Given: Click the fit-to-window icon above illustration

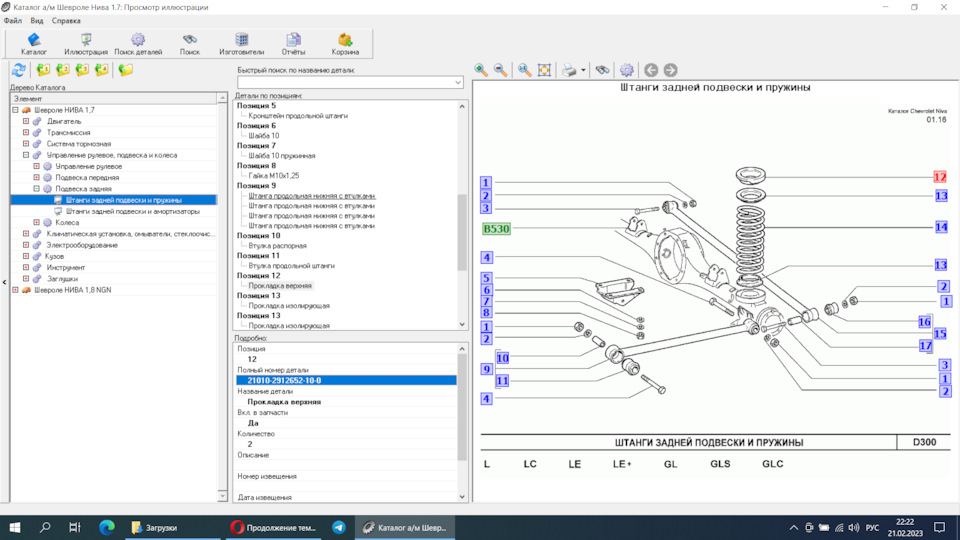Looking at the screenshot, I should tap(544, 70).
